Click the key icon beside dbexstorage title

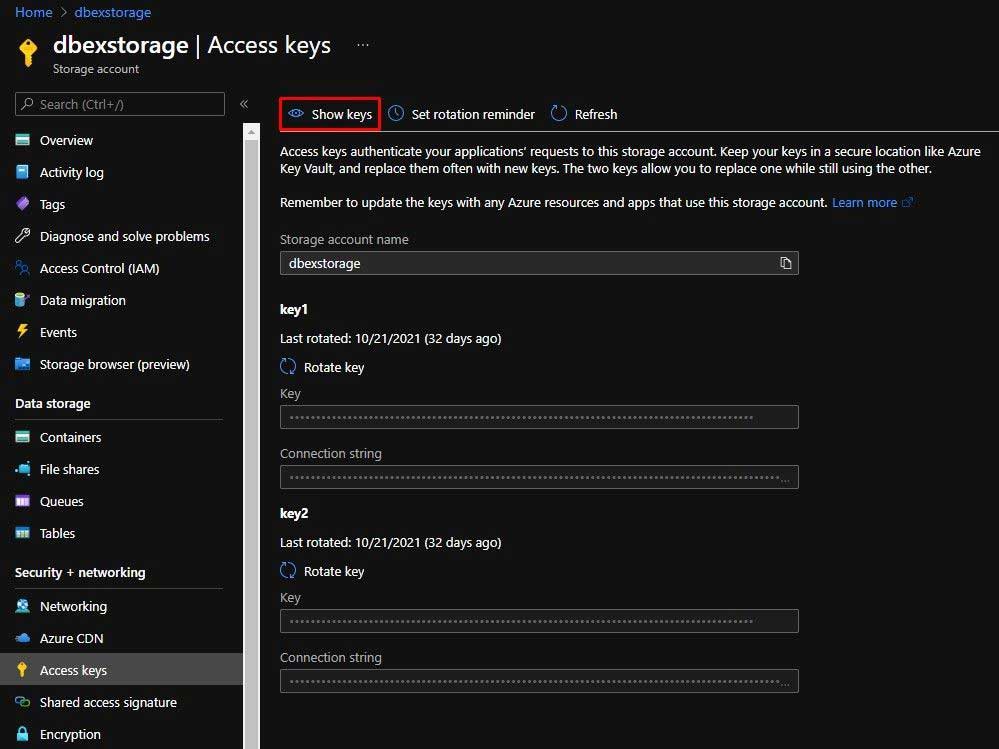click(x=28, y=52)
